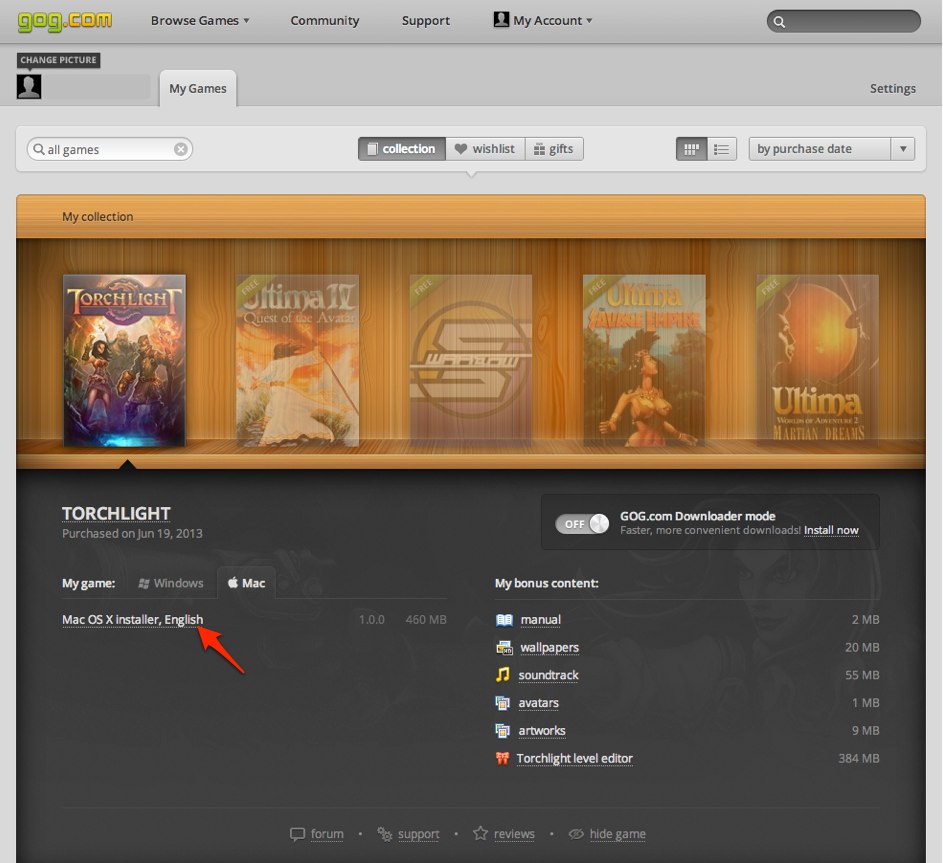943x863 pixels.
Task: Select the My Games tab
Action: pos(198,88)
